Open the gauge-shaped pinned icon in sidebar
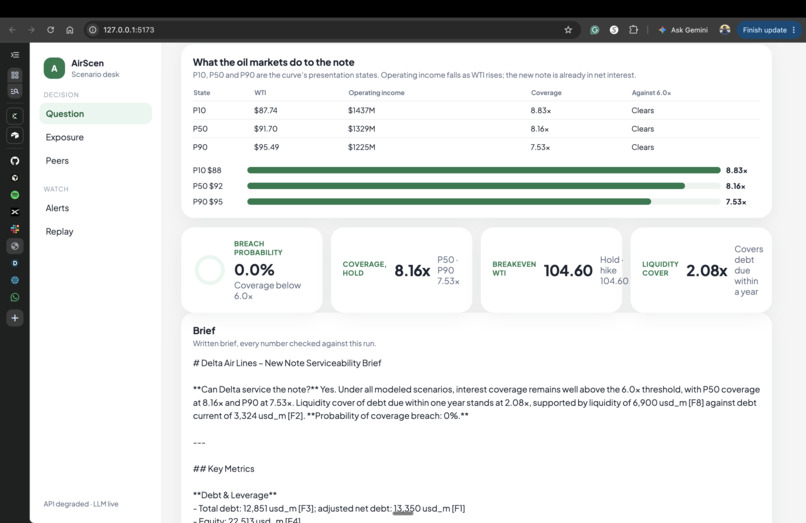 point(15,135)
